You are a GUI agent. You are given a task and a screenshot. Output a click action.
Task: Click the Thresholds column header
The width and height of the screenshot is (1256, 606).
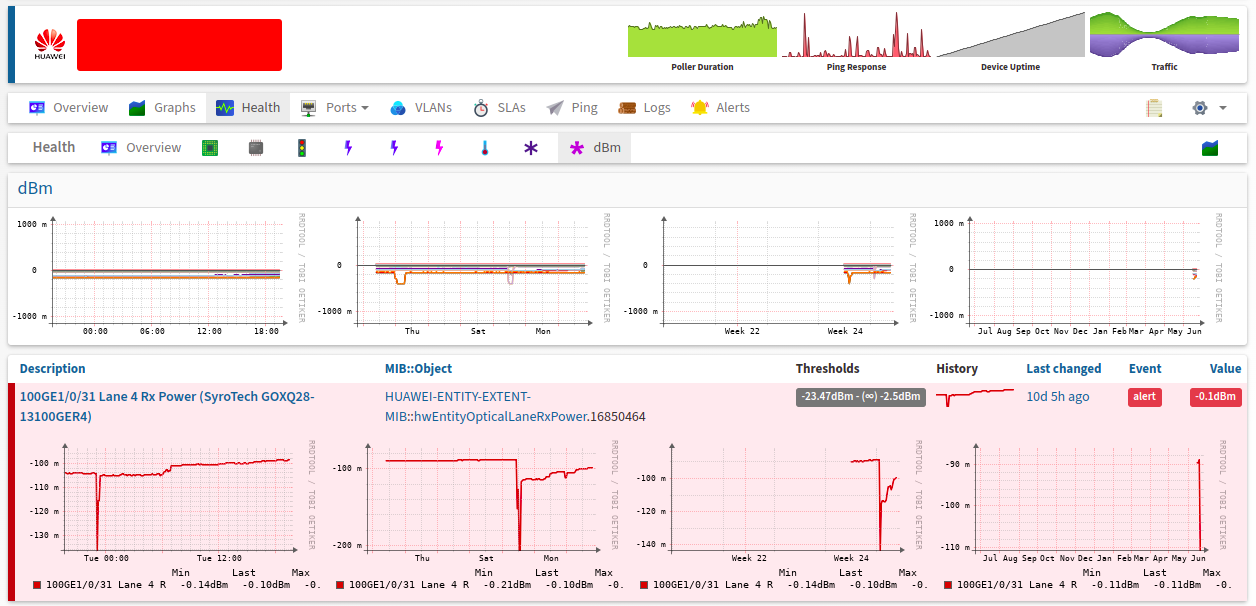[827, 369]
